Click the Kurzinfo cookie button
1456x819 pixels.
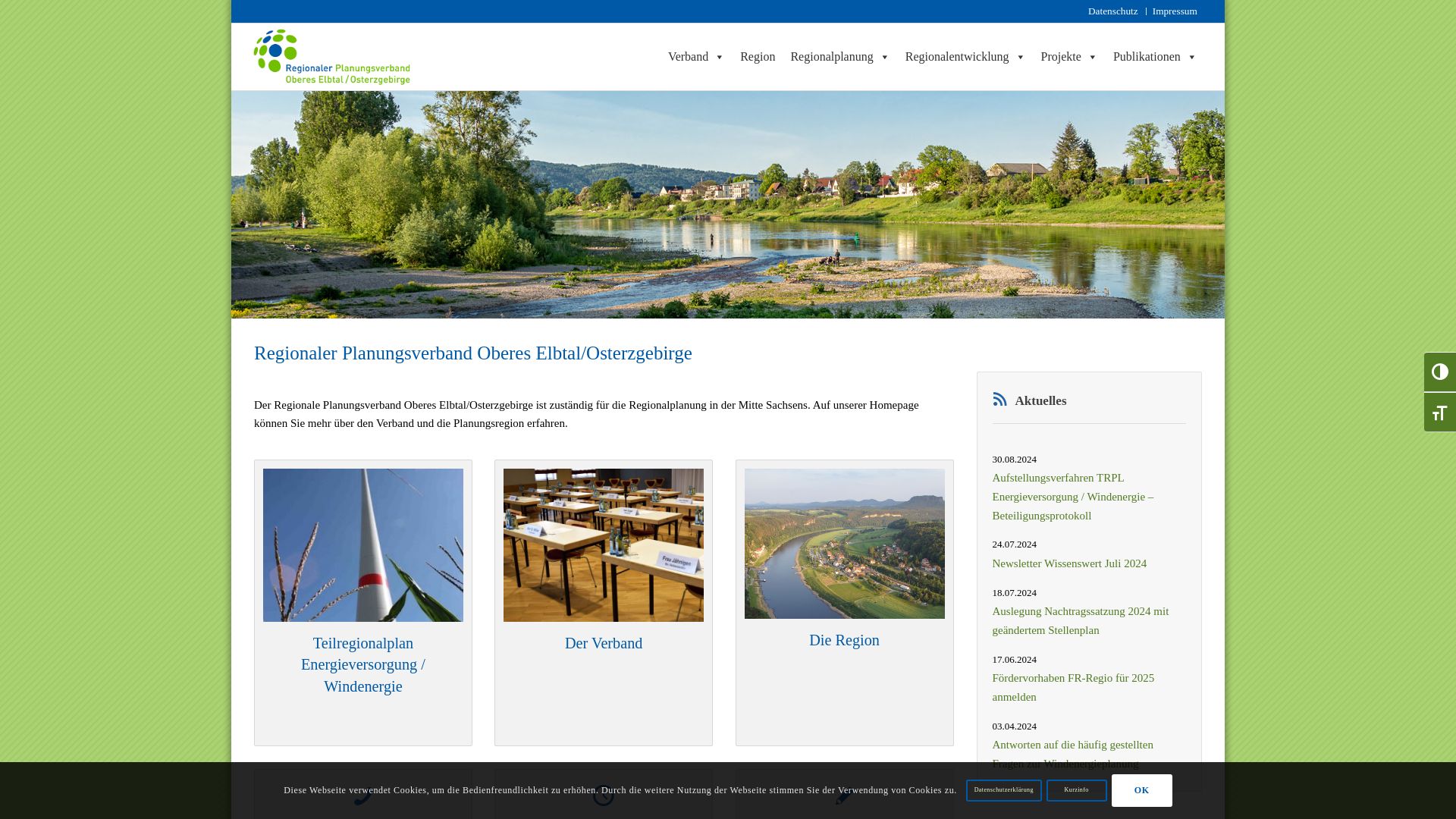tap(1076, 790)
